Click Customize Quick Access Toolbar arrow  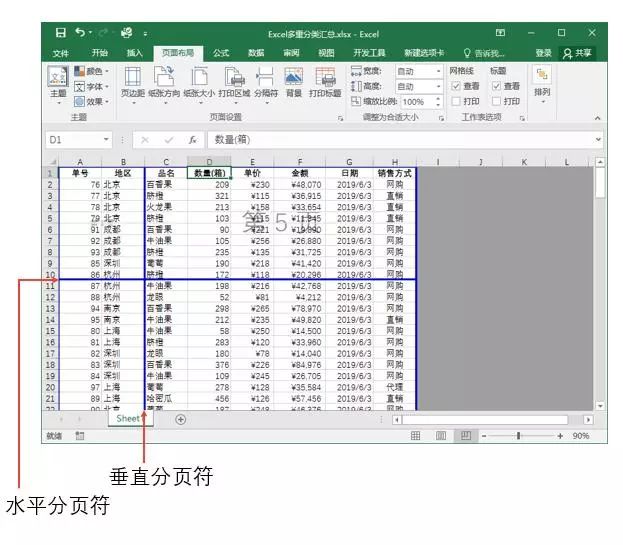[145, 34]
